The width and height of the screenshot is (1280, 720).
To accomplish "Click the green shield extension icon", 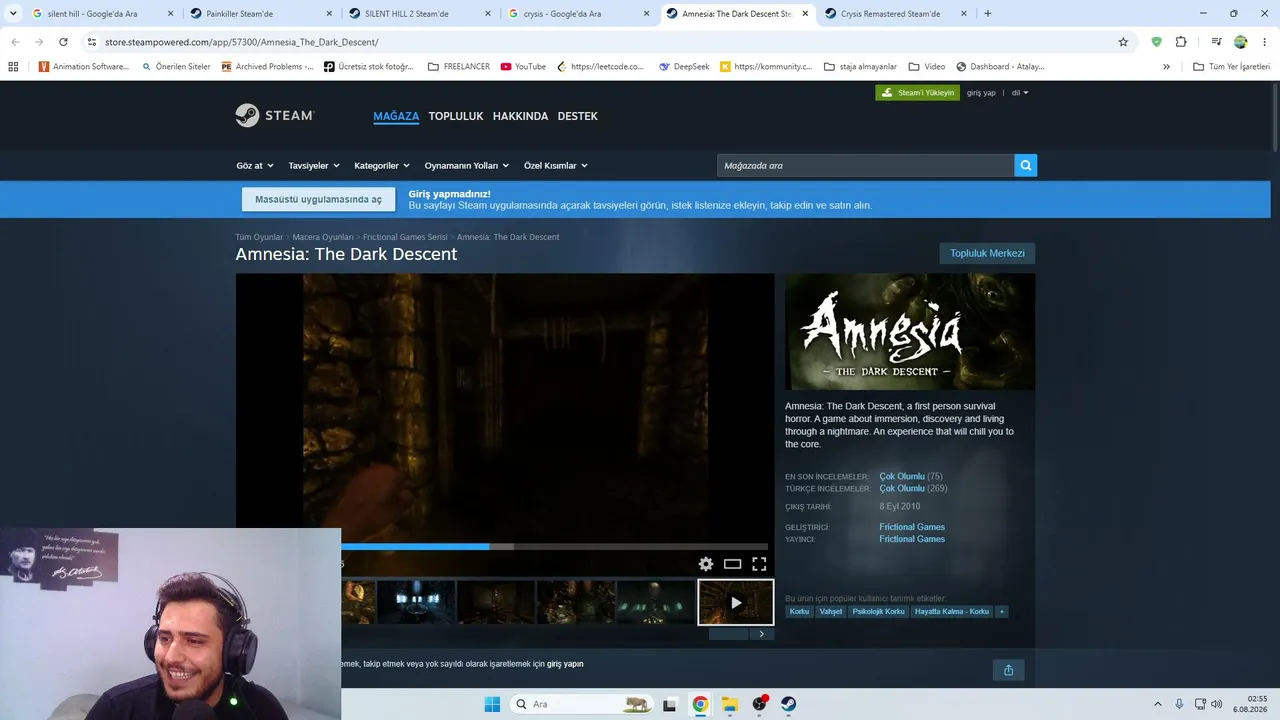I will (1157, 42).
